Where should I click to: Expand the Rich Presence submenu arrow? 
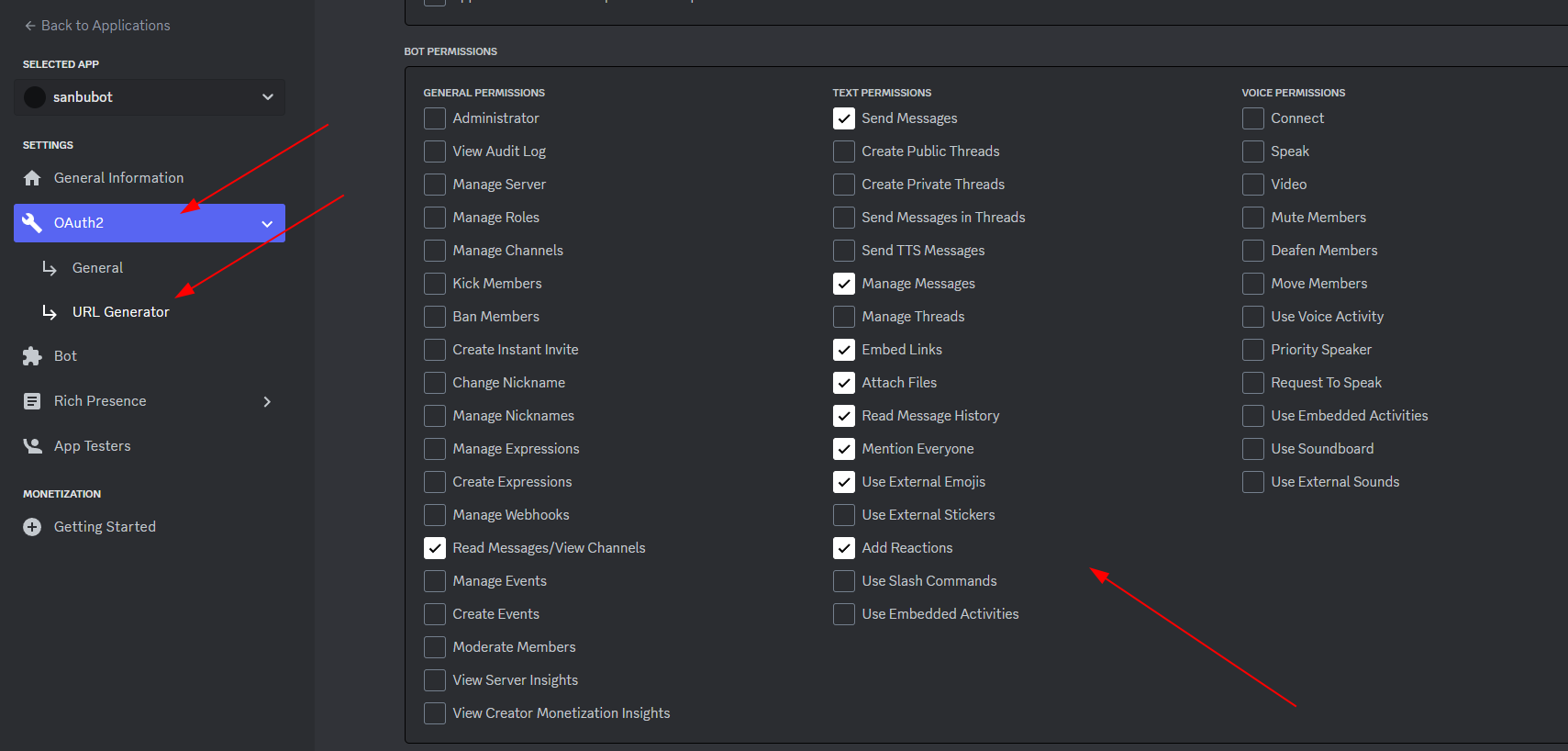(267, 401)
